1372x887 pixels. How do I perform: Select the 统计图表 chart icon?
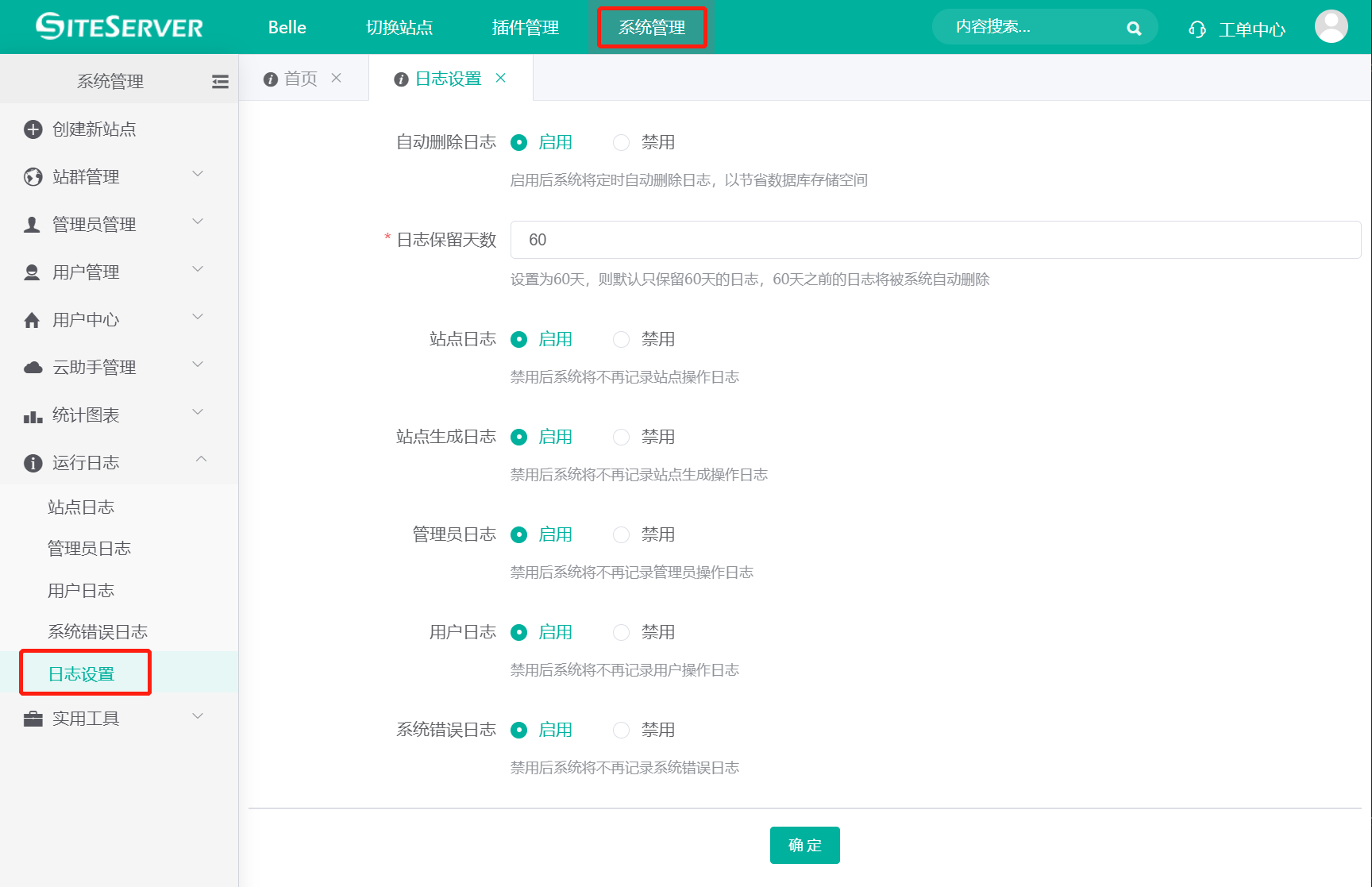[33, 414]
